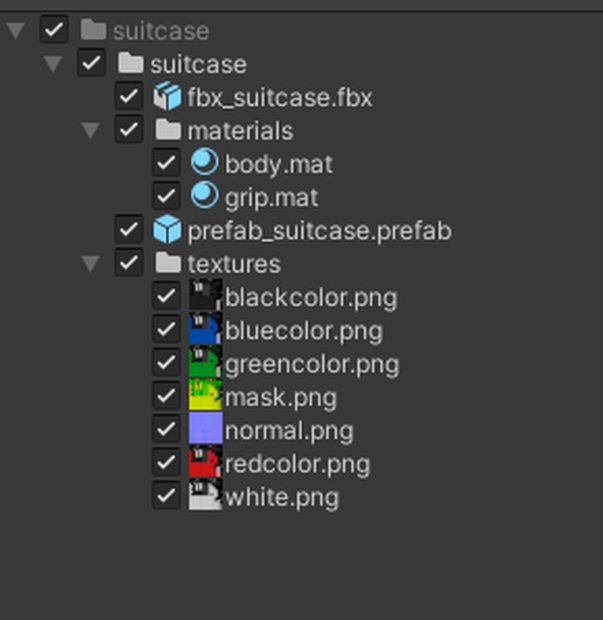This screenshot has height=620, width=603.
Task: Click the materials folder icon
Action: click(168, 130)
